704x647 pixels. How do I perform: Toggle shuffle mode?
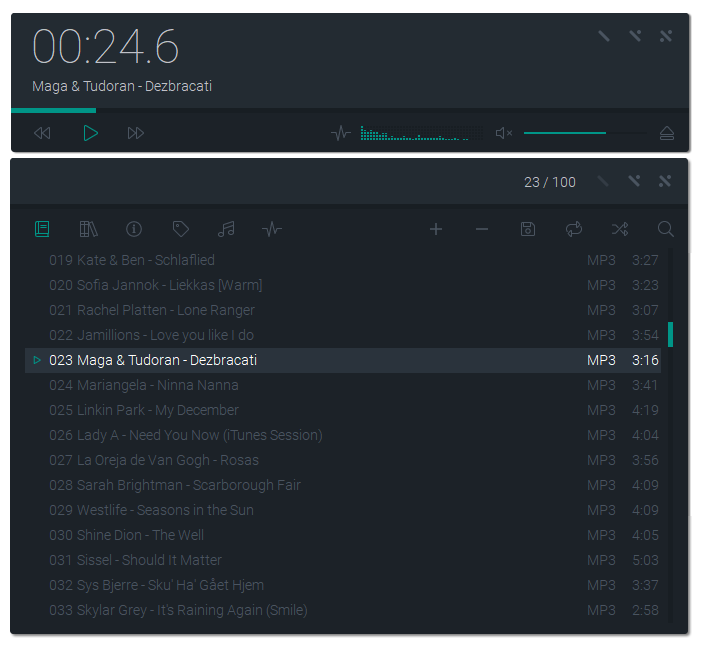coord(620,229)
